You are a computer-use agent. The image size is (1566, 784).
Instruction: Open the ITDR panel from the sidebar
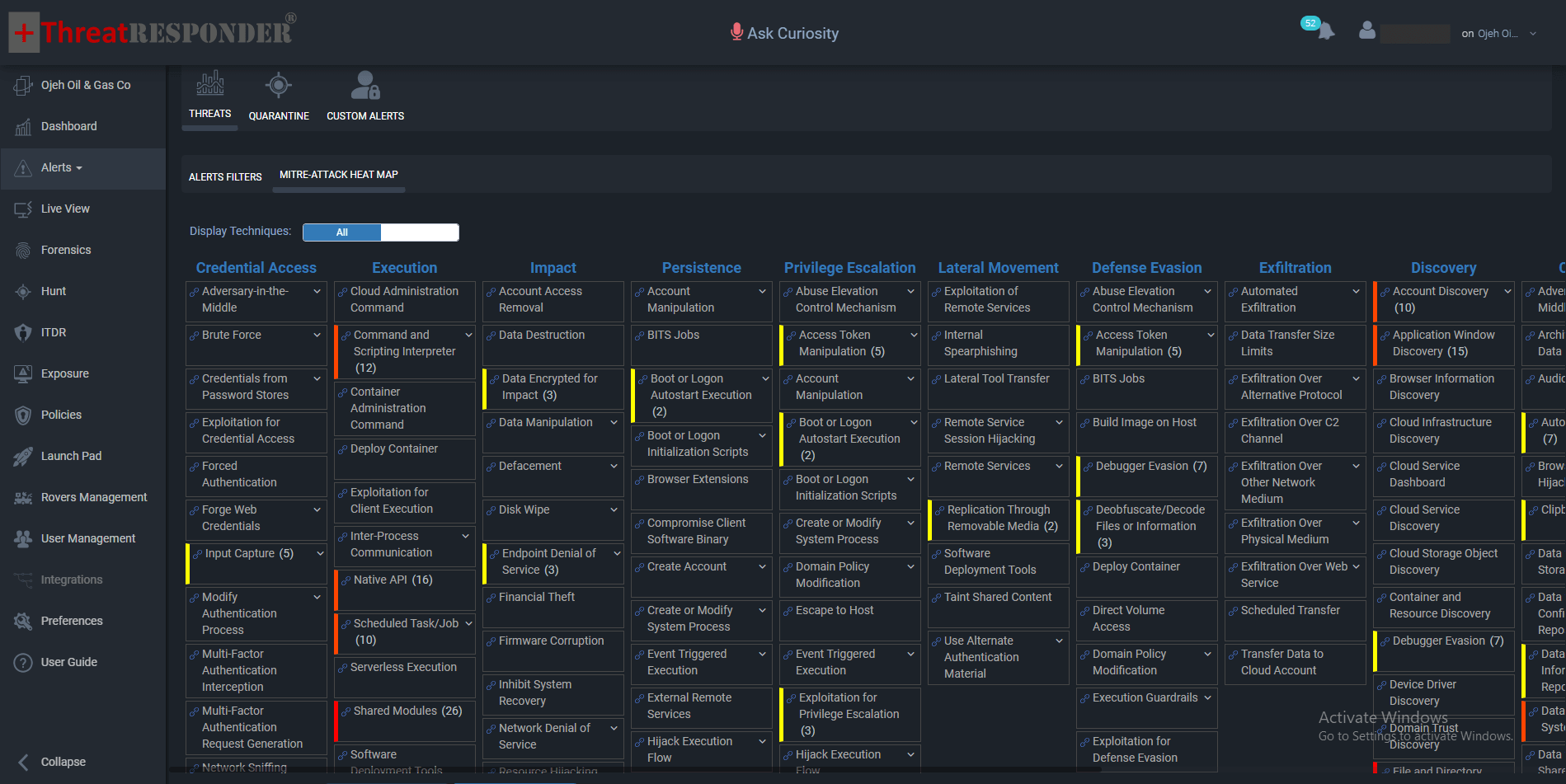(54, 332)
